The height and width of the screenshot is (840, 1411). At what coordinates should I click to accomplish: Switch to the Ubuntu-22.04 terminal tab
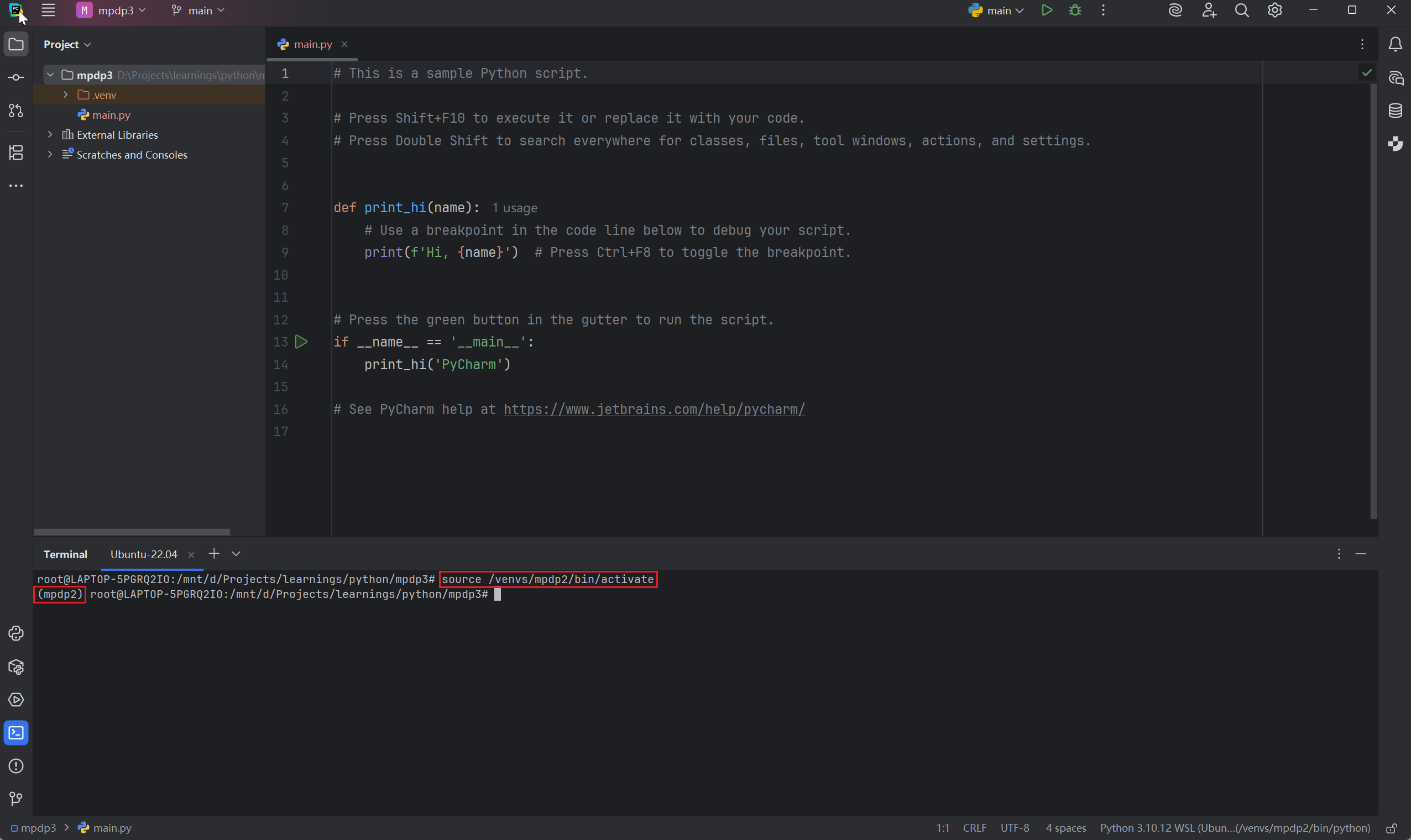[144, 554]
